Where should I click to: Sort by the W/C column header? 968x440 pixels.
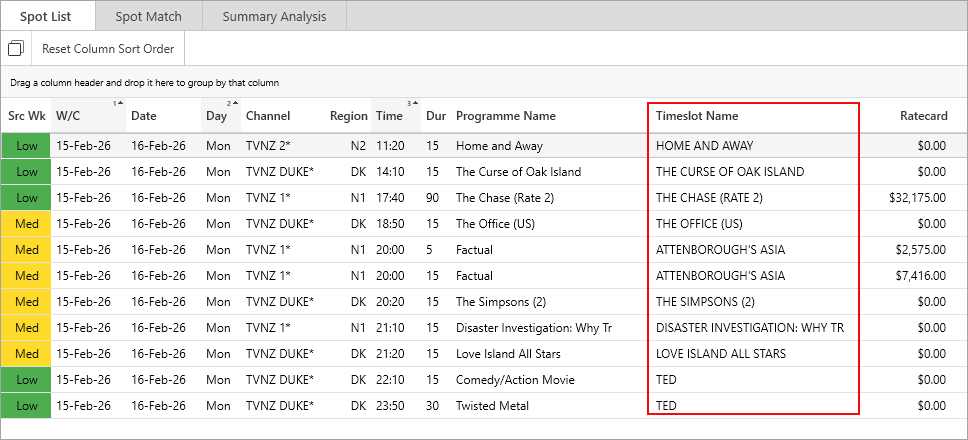89,115
